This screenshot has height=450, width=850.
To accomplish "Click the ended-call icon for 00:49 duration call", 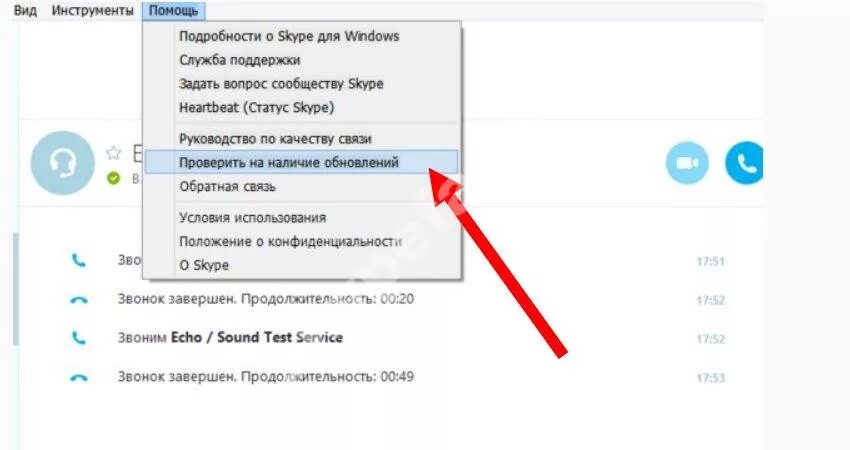I will coord(79,377).
